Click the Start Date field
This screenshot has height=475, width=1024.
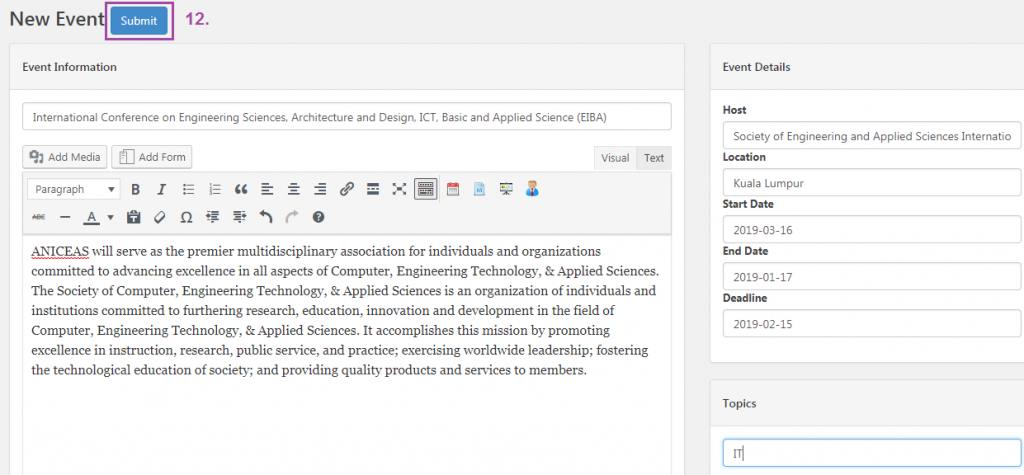point(872,230)
